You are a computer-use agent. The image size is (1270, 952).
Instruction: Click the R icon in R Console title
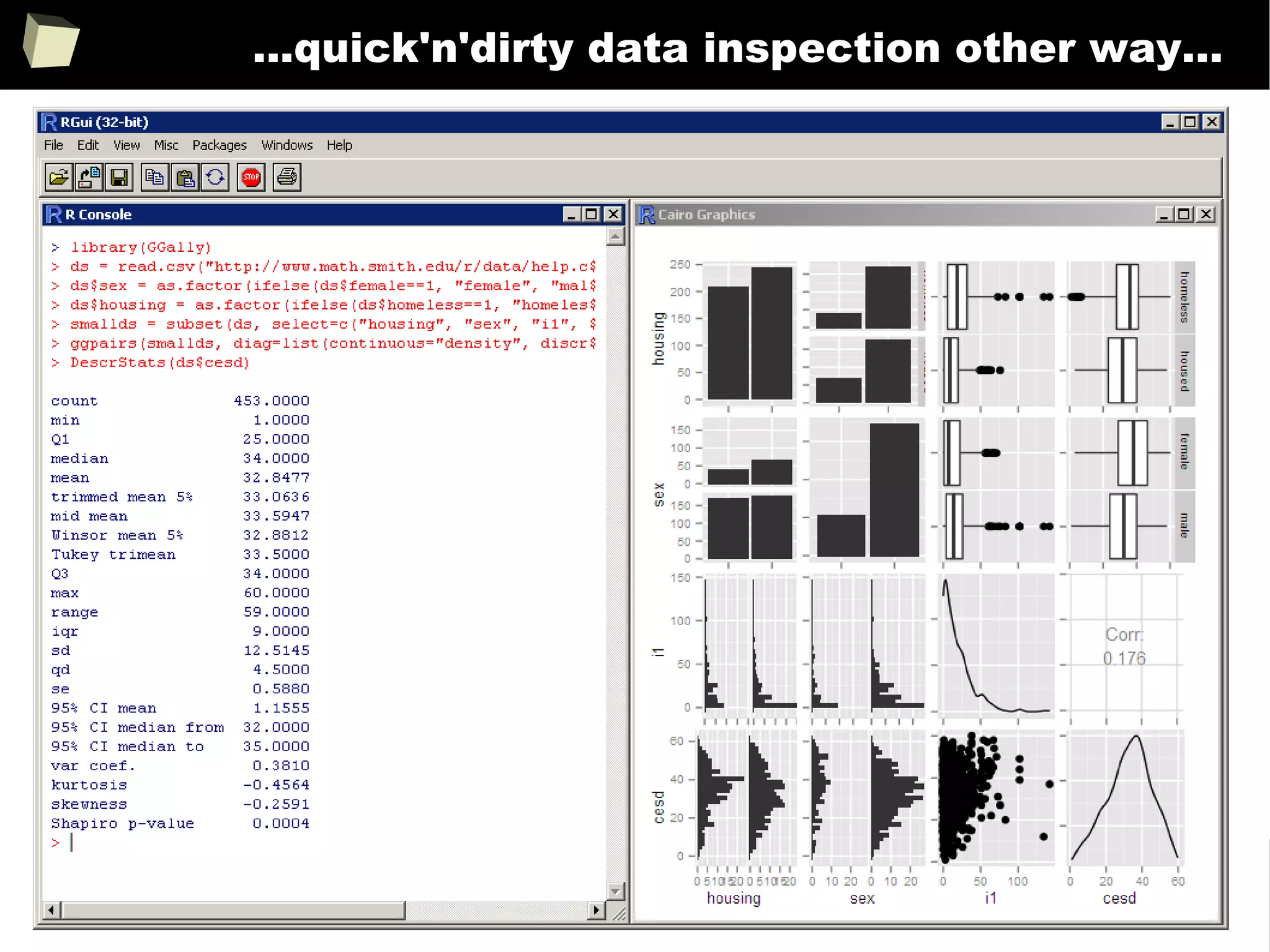click(55, 215)
